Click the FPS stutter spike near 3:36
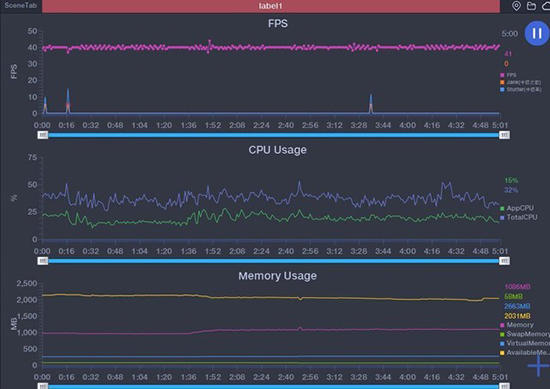The width and height of the screenshot is (550, 389). 371,103
